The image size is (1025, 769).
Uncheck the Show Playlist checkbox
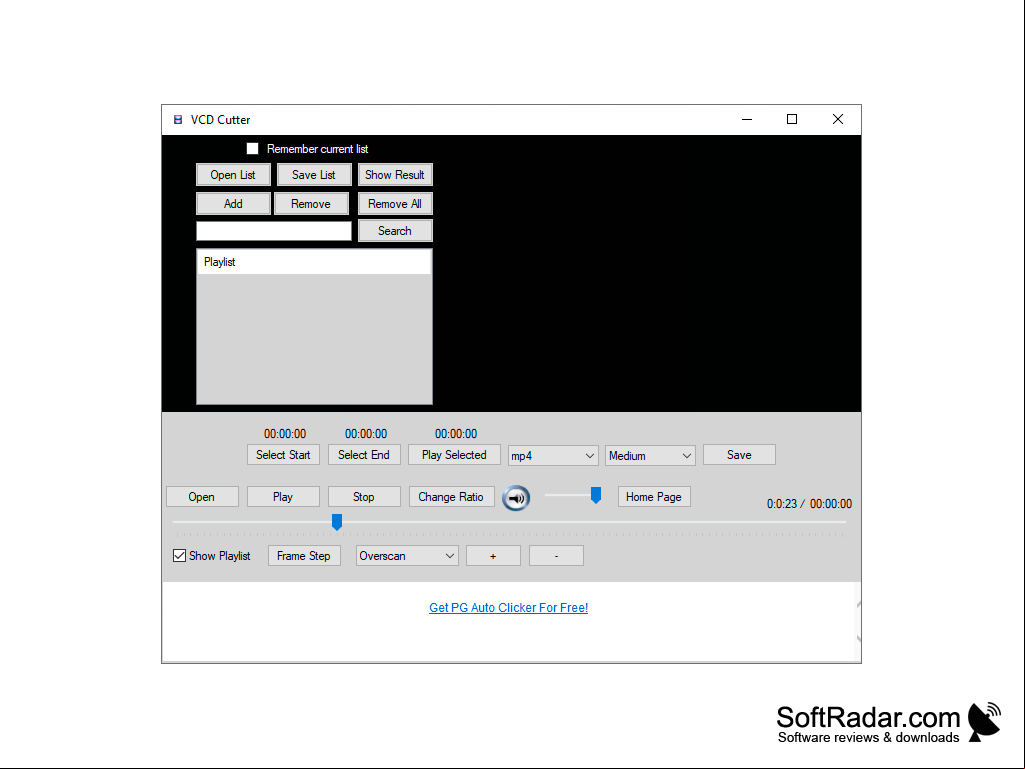coord(179,556)
